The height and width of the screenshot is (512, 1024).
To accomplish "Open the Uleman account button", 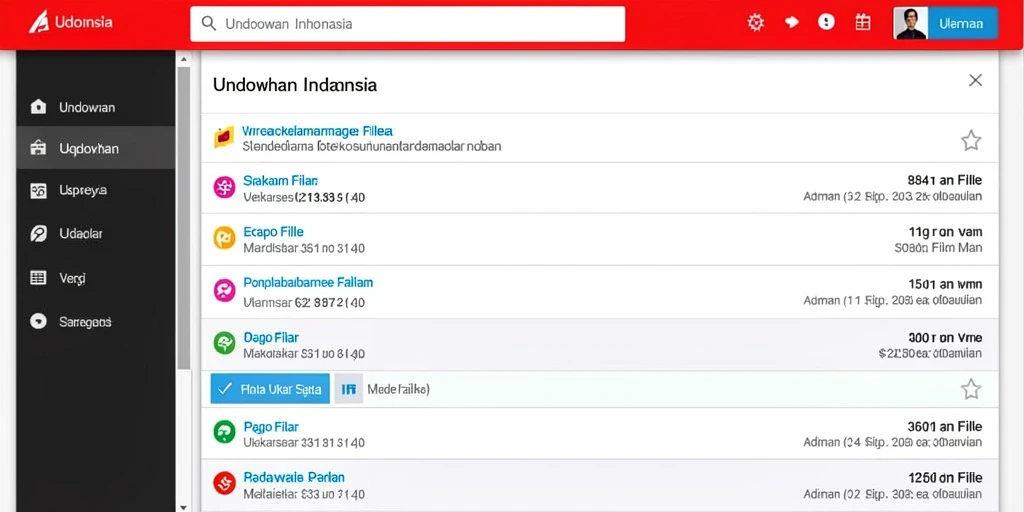I will click(962, 24).
